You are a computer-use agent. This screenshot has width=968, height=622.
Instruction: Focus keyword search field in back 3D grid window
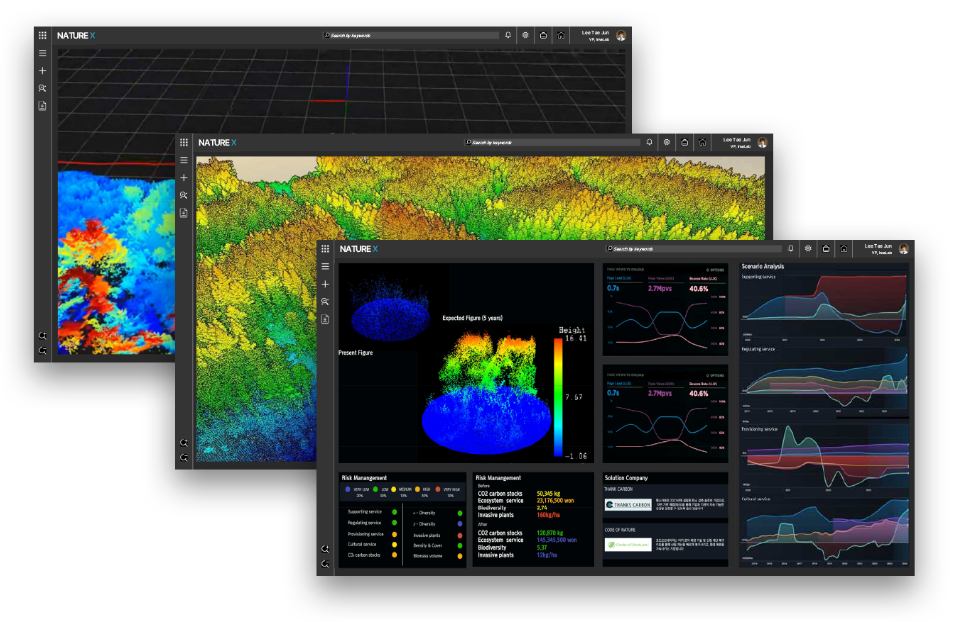(411, 35)
